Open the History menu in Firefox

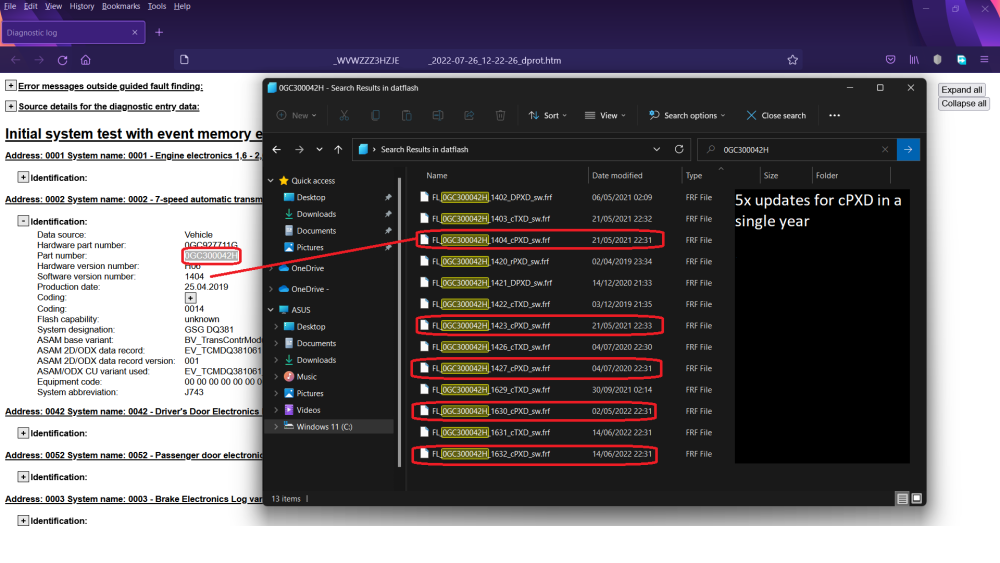point(82,6)
